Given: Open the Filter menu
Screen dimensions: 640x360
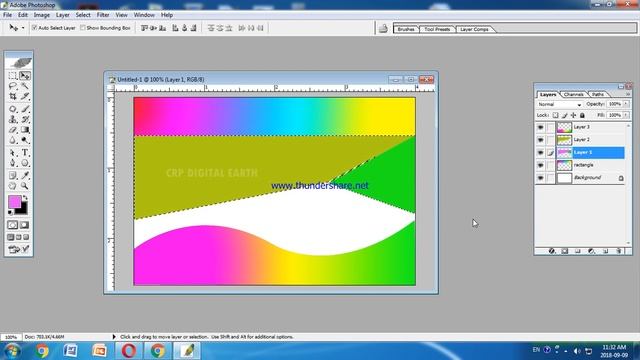Looking at the screenshot, I should click(x=103, y=15).
